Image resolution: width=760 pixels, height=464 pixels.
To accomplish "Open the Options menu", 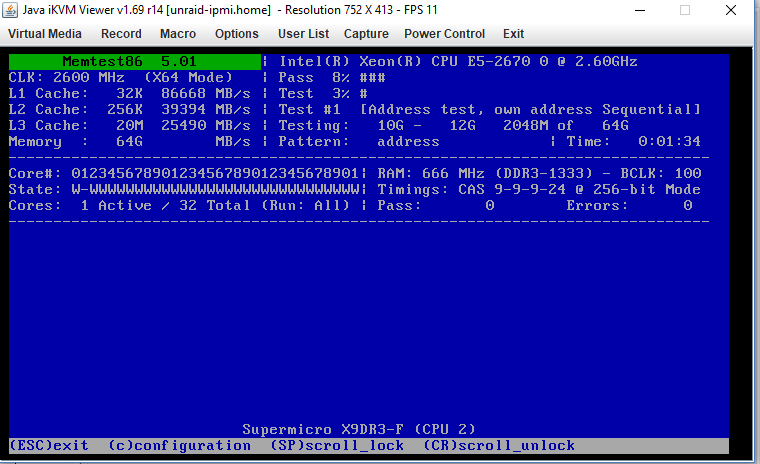I will pos(237,34).
